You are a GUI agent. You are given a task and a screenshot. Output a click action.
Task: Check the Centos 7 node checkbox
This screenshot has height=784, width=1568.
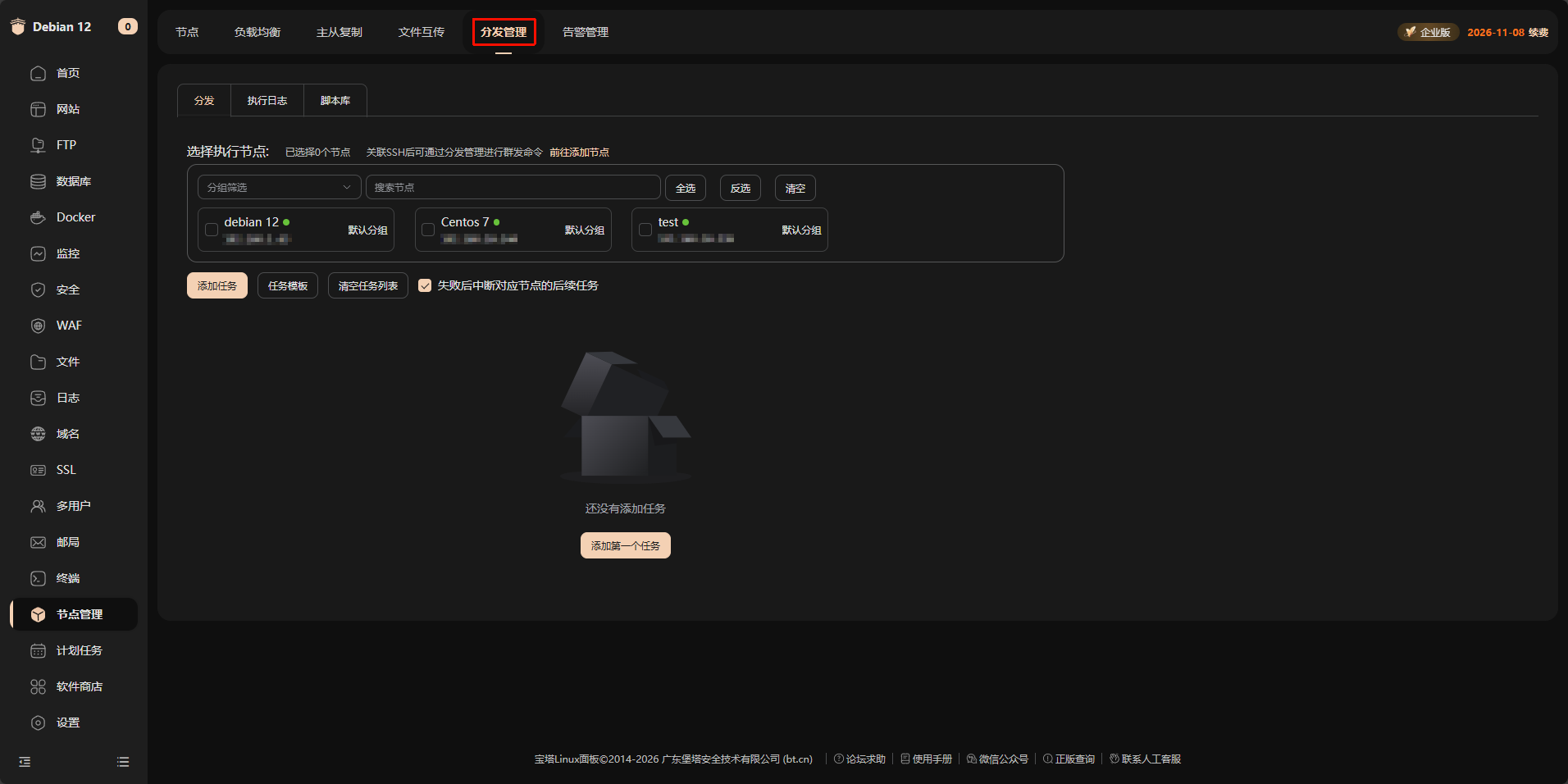[428, 230]
